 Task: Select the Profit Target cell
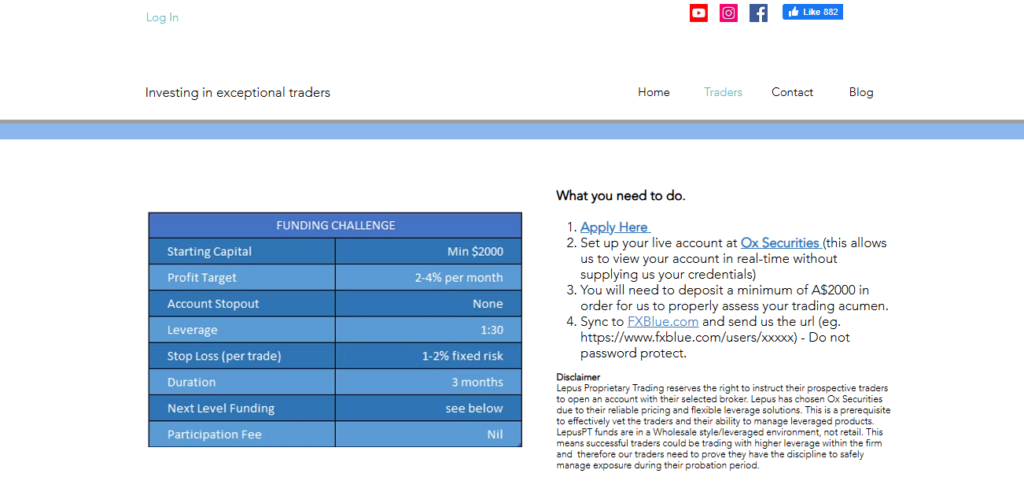pyautogui.click(x=242, y=278)
